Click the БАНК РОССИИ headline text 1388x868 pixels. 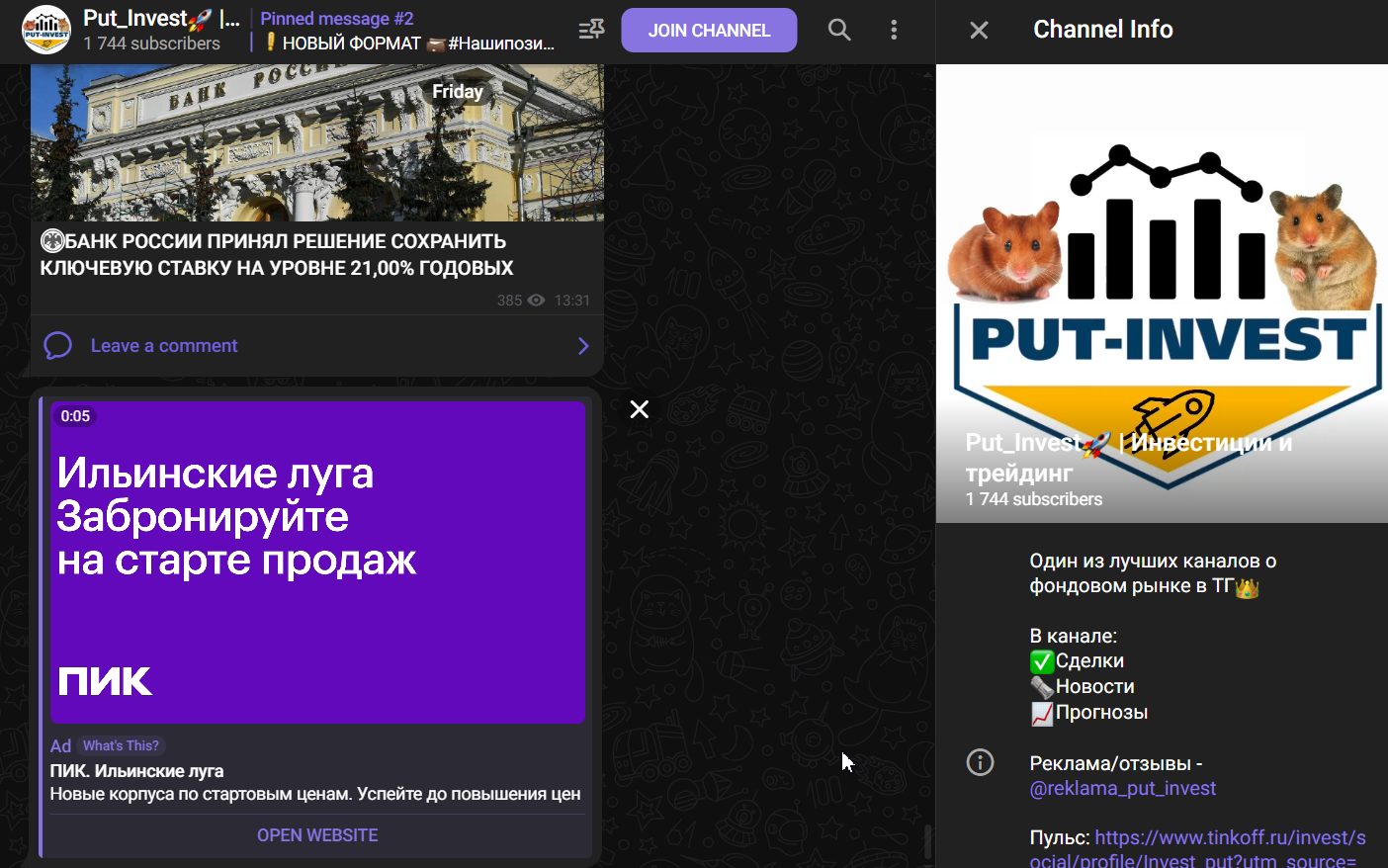coord(277,254)
